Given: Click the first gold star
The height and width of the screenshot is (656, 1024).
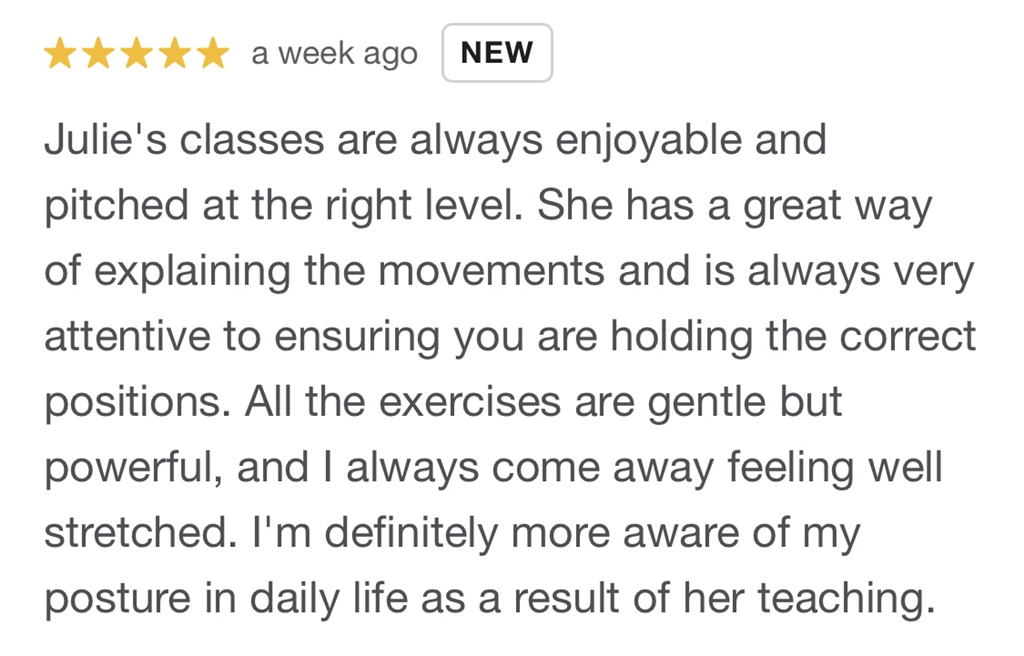Looking at the screenshot, I should pyautogui.click(x=61, y=54).
